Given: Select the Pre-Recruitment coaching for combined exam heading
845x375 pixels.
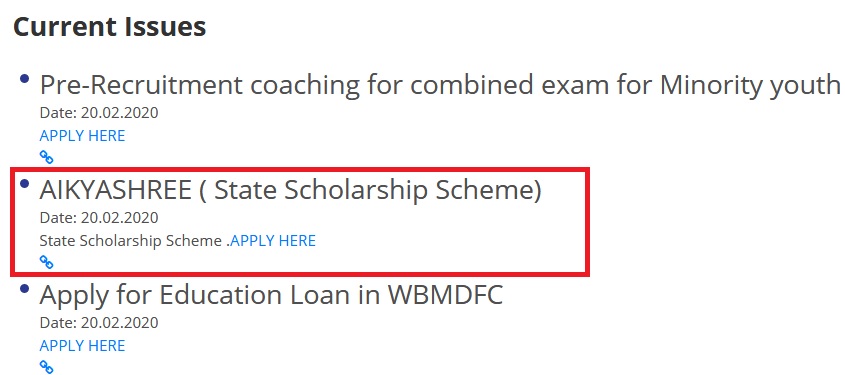Looking at the screenshot, I should 440,85.
